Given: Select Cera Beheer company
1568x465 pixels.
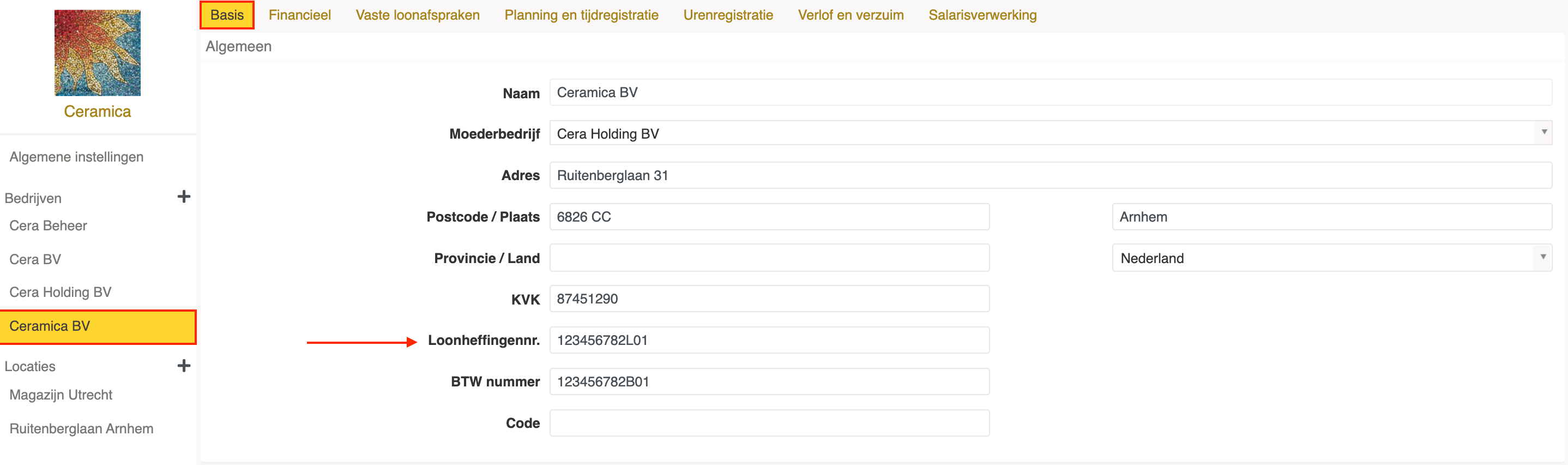Looking at the screenshot, I should coord(48,225).
